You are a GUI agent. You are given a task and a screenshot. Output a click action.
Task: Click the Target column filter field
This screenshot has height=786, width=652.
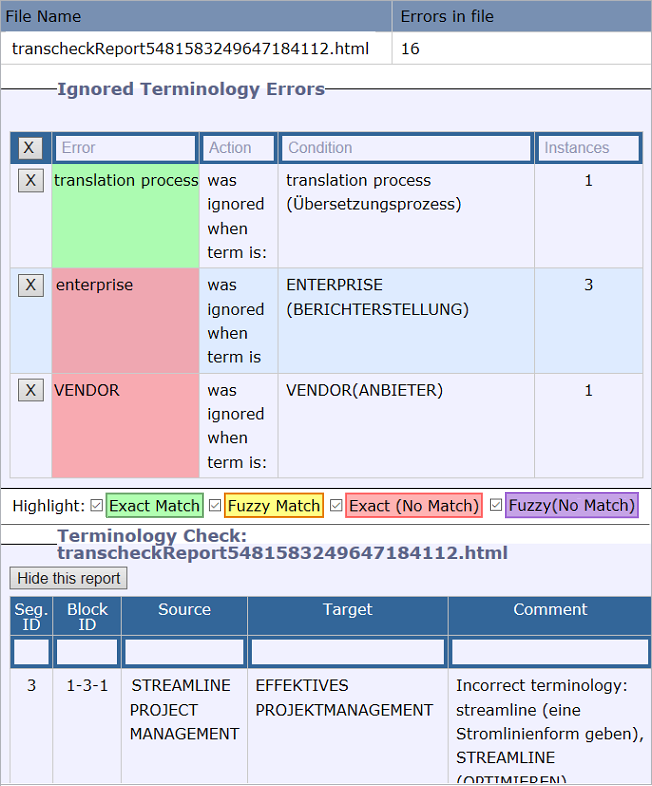[347, 652]
